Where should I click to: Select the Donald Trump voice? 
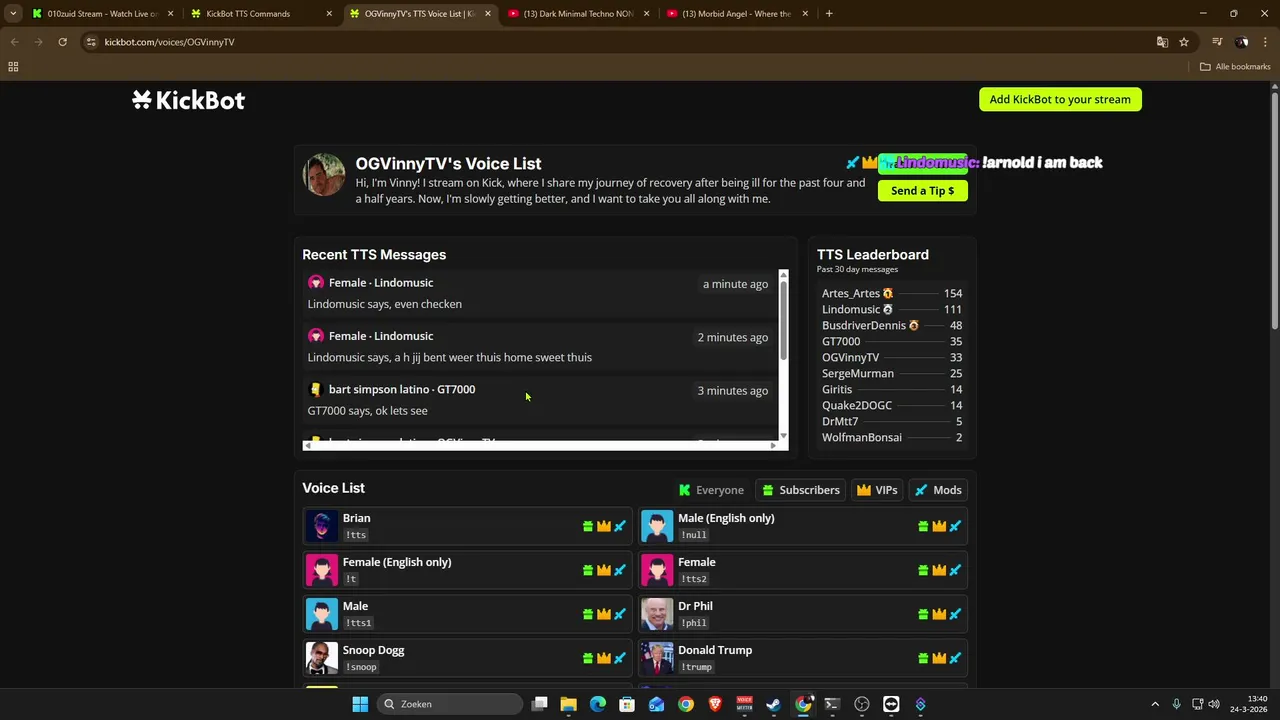(x=803, y=658)
